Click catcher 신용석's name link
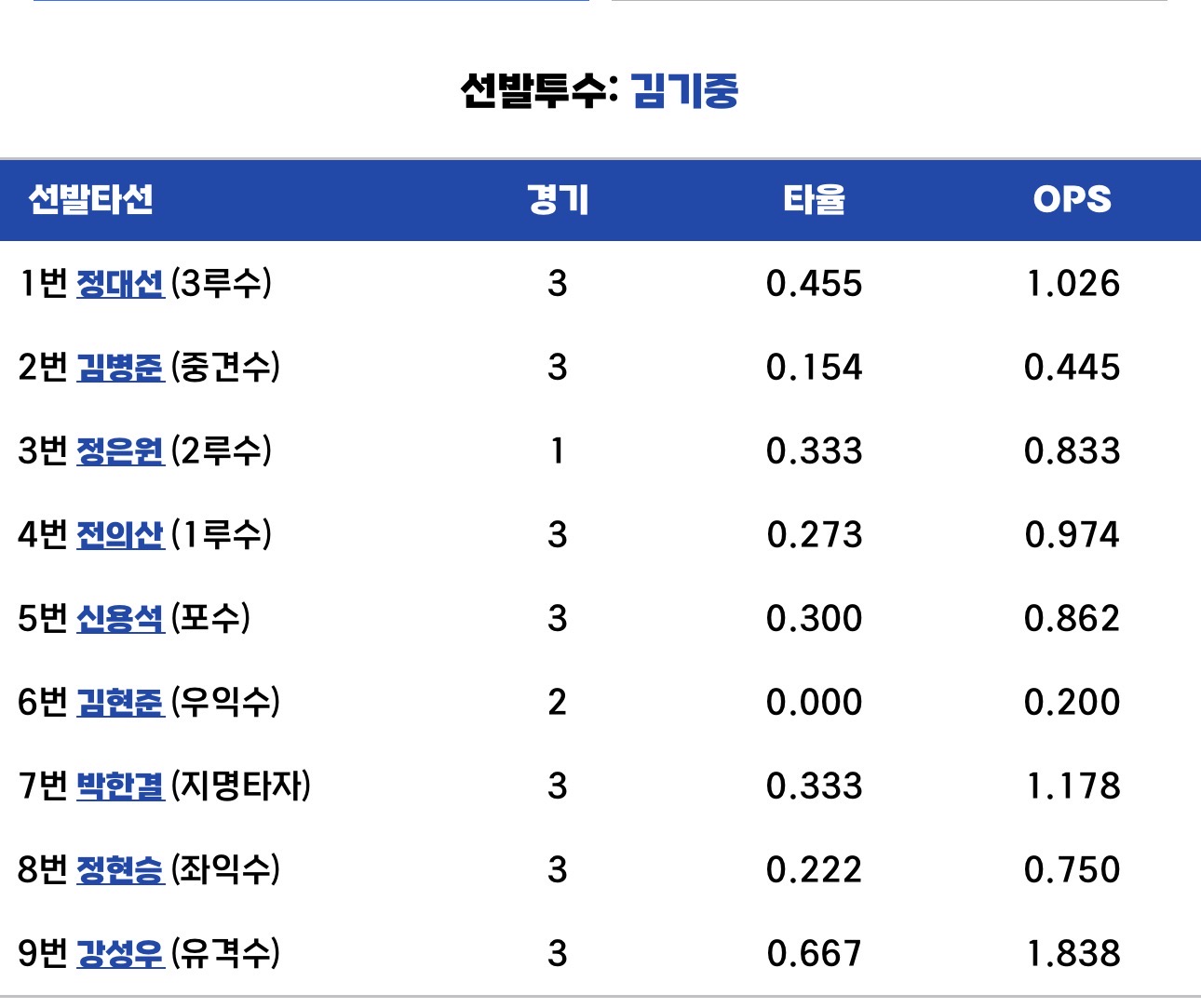 pos(120,619)
